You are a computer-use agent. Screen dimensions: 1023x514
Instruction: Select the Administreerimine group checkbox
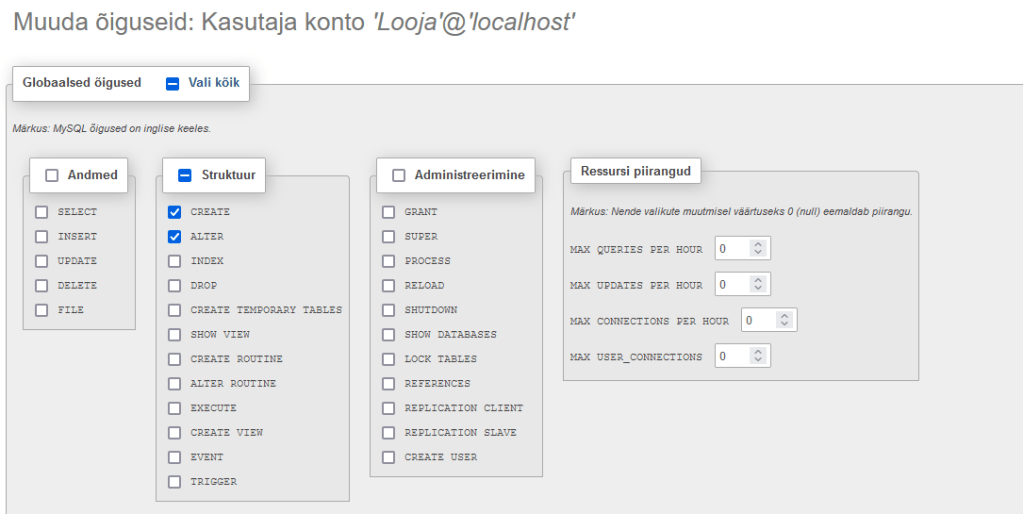(x=398, y=175)
